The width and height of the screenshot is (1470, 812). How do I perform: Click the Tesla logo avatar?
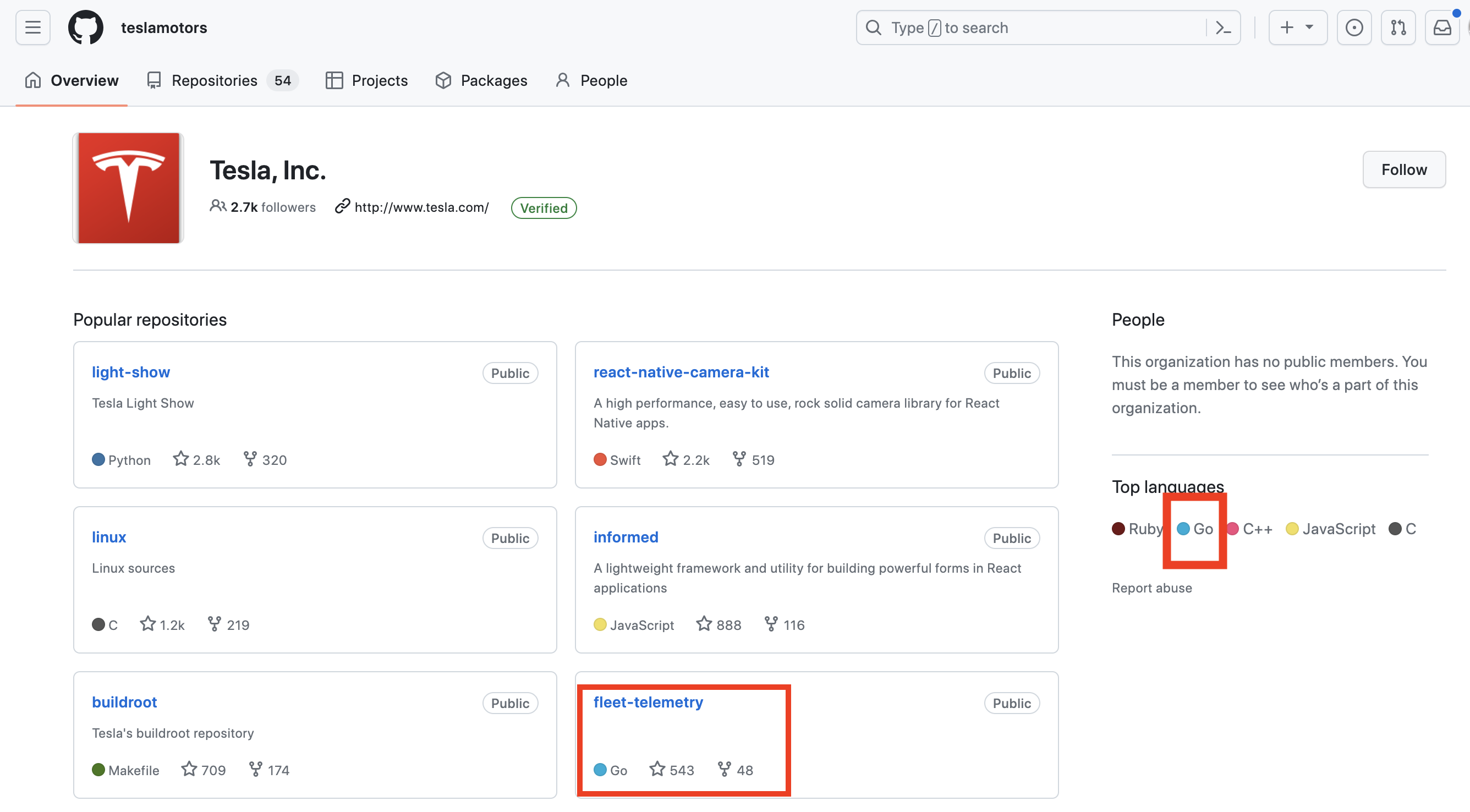128,188
